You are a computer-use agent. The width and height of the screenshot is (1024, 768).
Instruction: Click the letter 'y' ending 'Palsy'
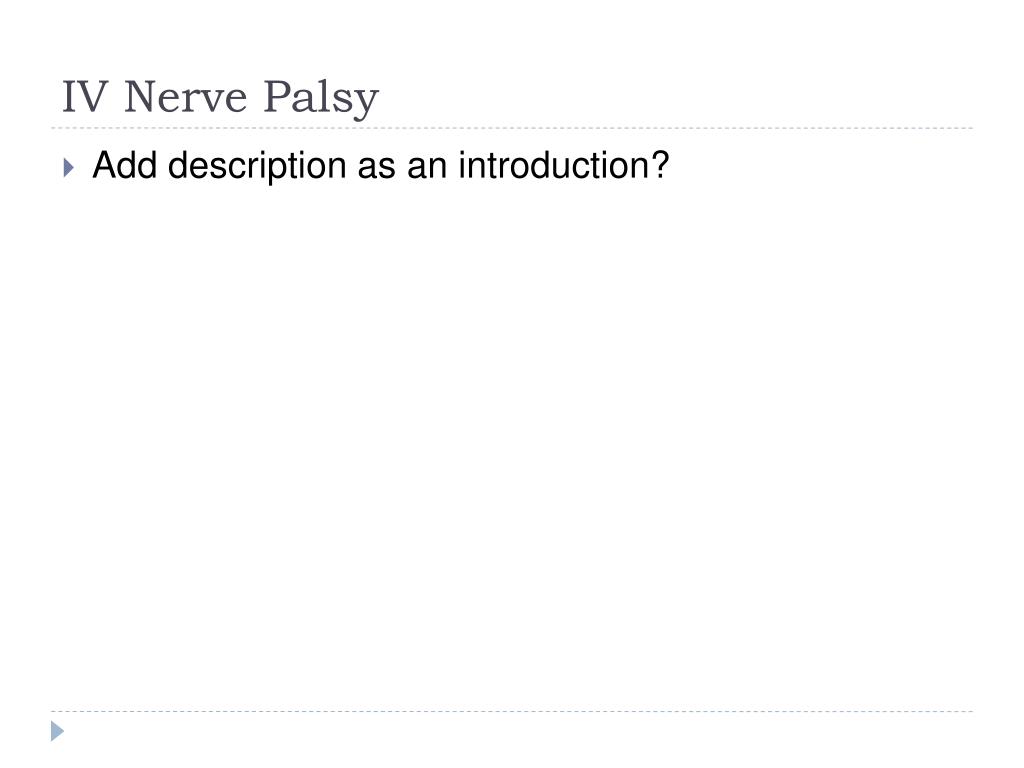pyautogui.click(x=367, y=104)
